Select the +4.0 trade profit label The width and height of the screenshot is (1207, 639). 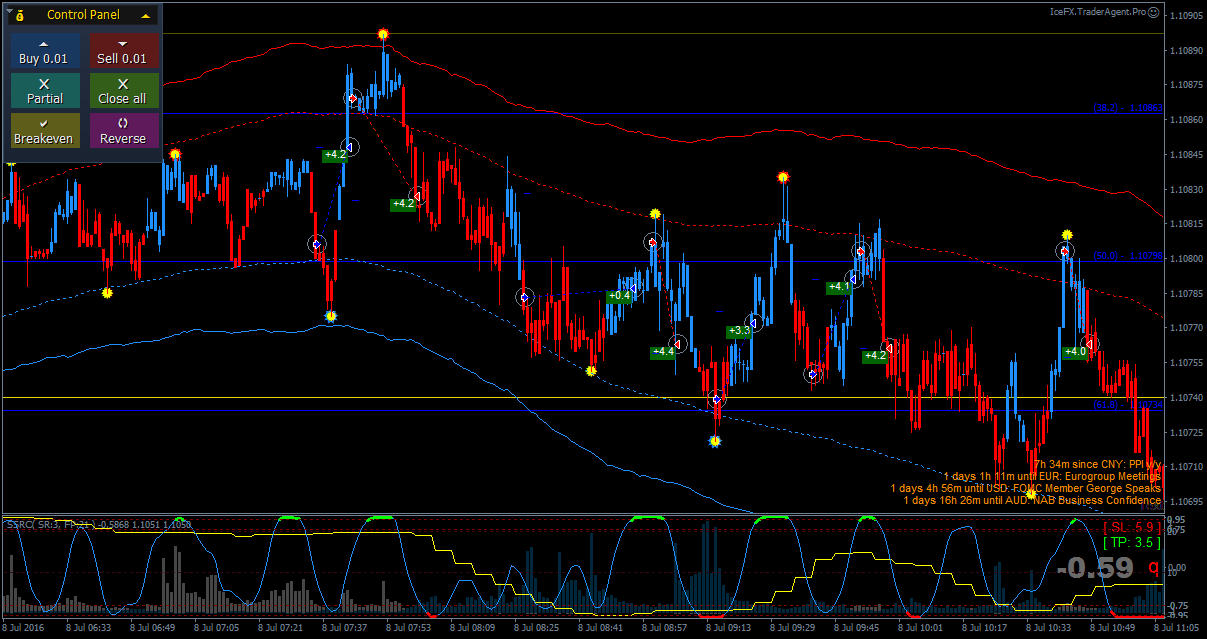click(1075, 352)
